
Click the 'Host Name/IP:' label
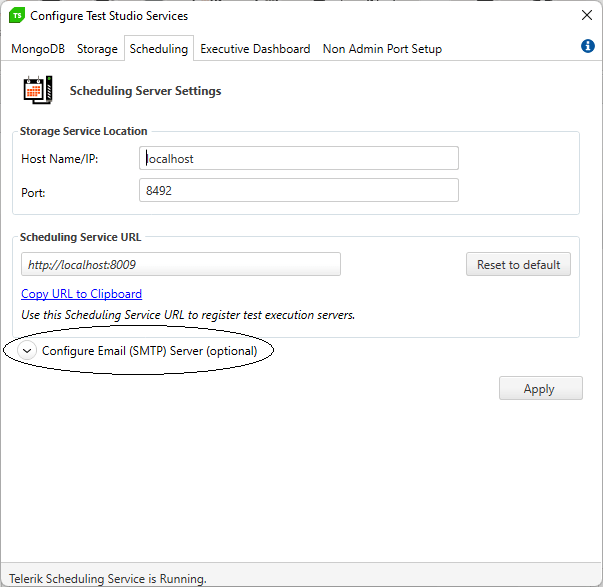pos(60,159)
